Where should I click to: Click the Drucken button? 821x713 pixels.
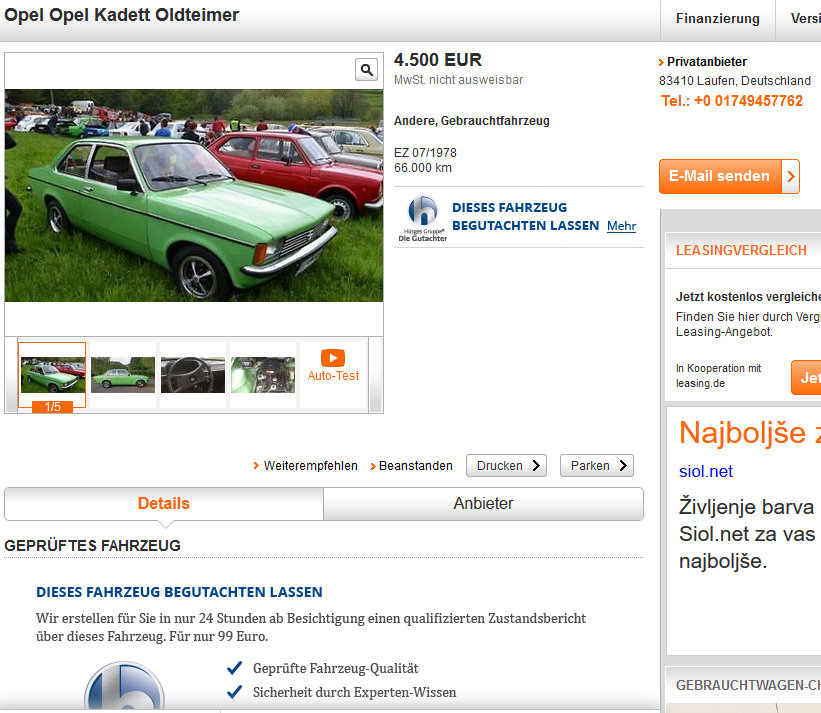506,465
